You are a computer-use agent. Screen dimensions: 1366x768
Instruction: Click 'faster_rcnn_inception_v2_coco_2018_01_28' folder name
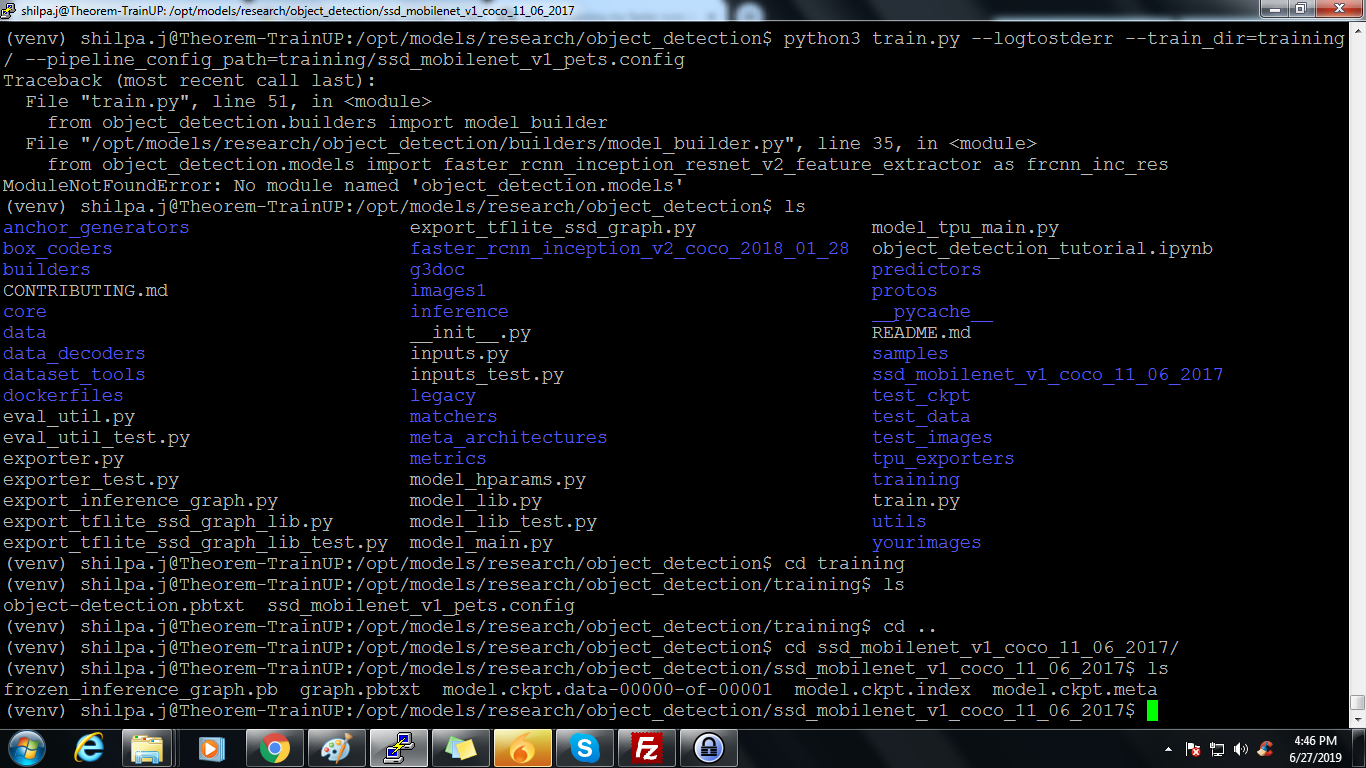click(630, 249)
